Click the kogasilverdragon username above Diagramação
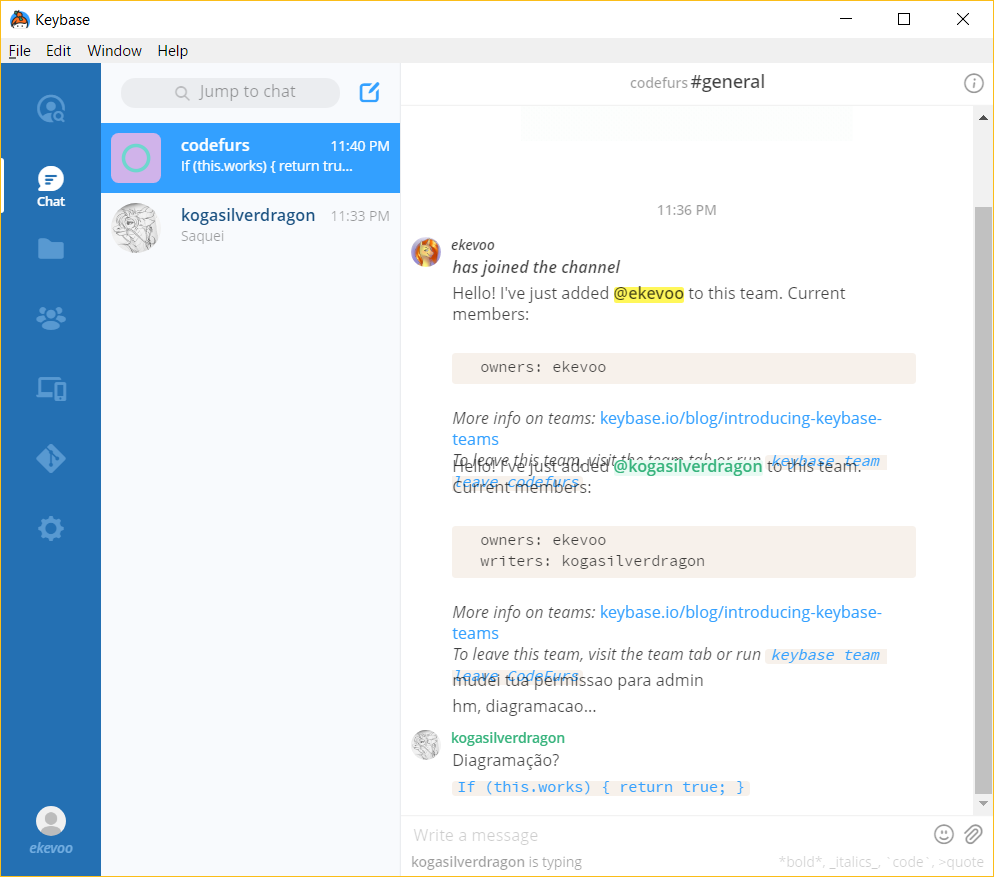This screenshot has height=877, width=994. (x=508, y=737)
